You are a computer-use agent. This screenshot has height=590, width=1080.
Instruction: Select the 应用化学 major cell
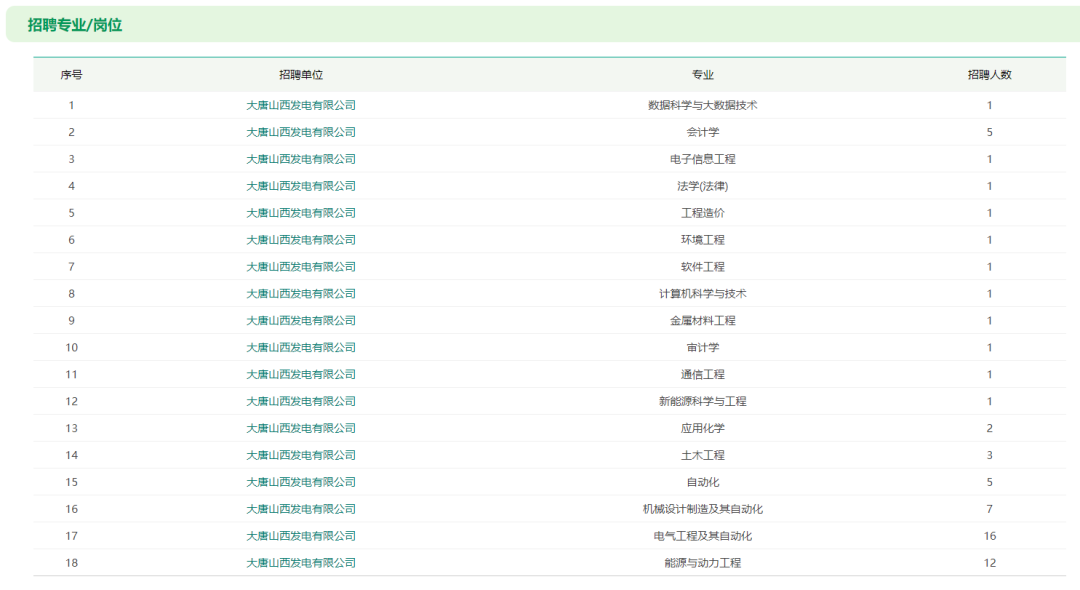tap(703, 428)
